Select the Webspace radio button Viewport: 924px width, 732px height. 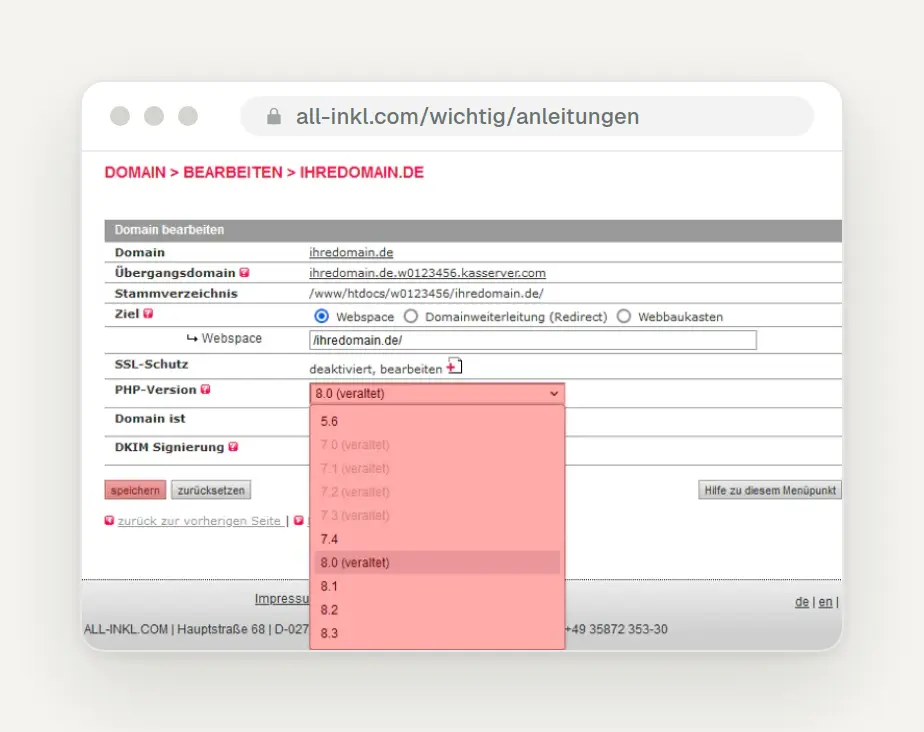pos(321,316)
